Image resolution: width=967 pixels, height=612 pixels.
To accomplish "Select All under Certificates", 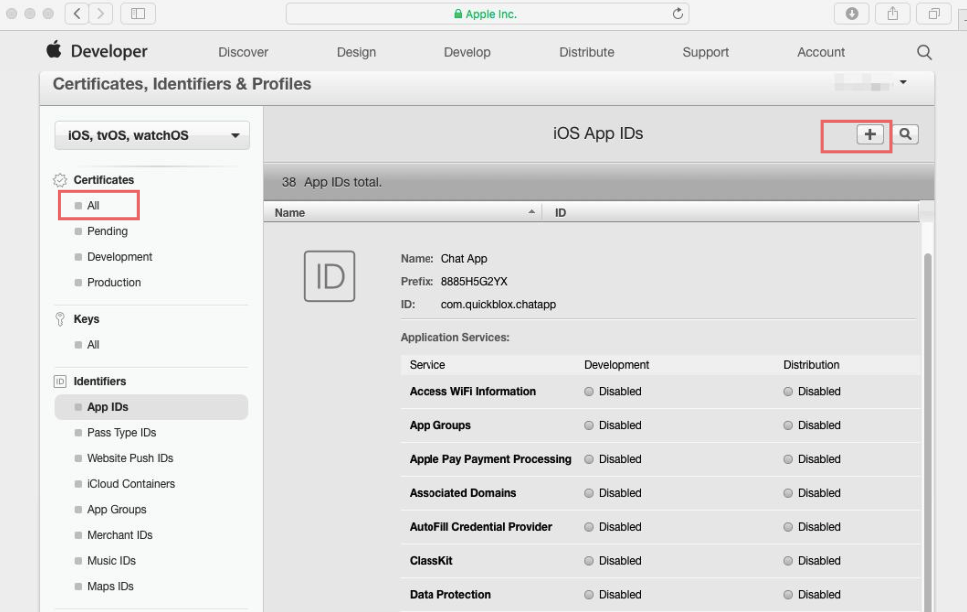I will point(93,205).
